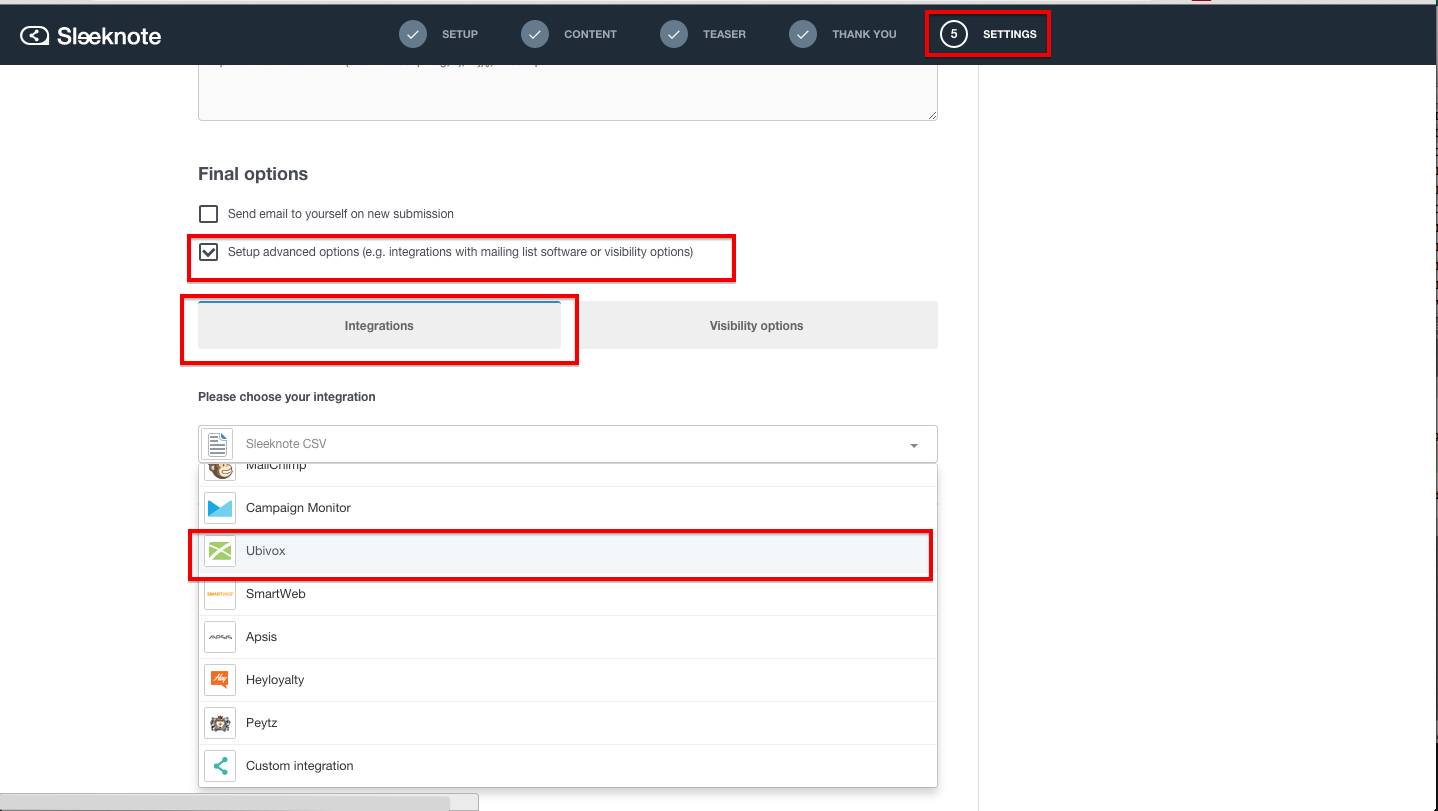Click the Apsis logo icon

tap(220, 637)
